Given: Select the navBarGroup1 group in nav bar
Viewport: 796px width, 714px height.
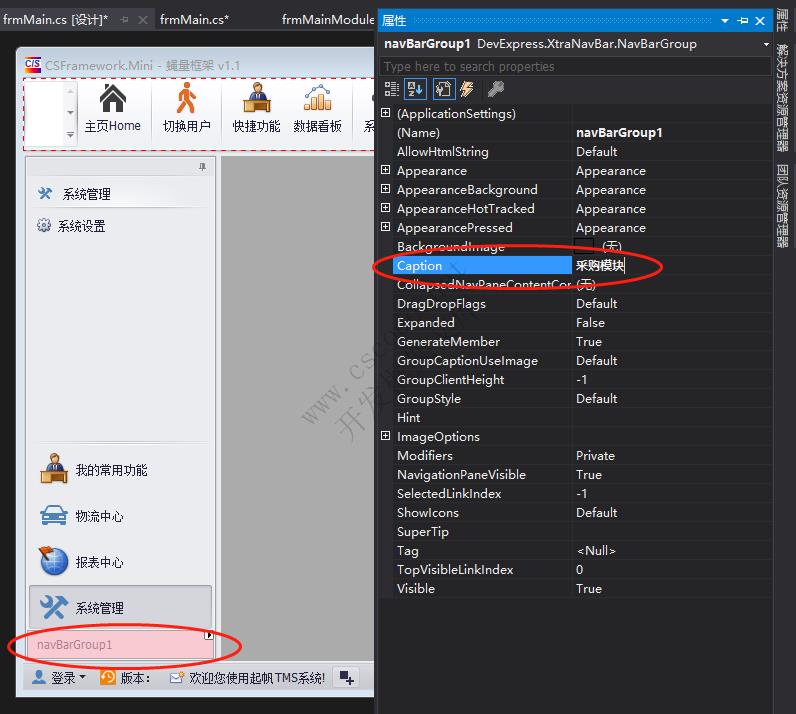Looking at the screenshot, I should pos(121,644).
